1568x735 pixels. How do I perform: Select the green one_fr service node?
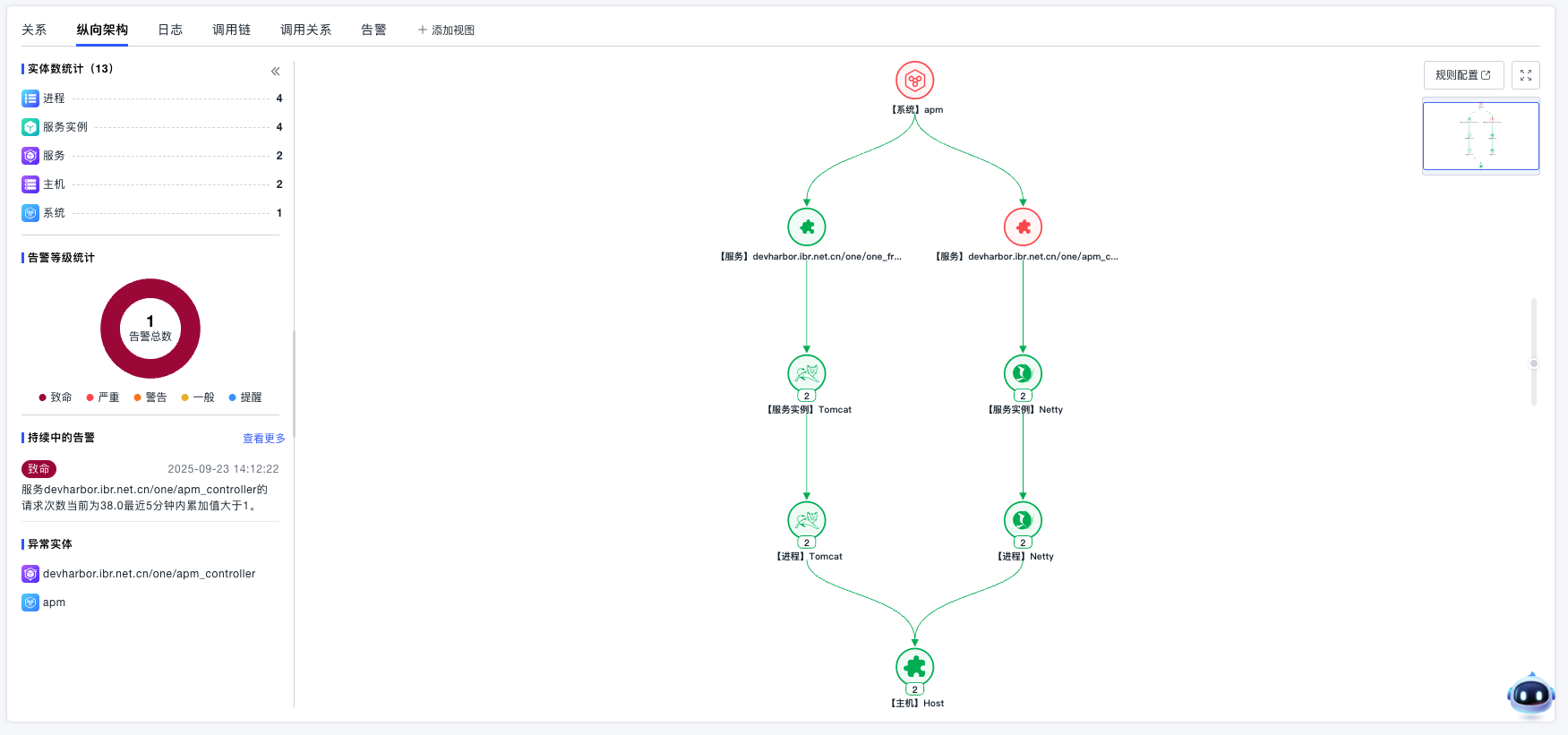coord(806,227)
